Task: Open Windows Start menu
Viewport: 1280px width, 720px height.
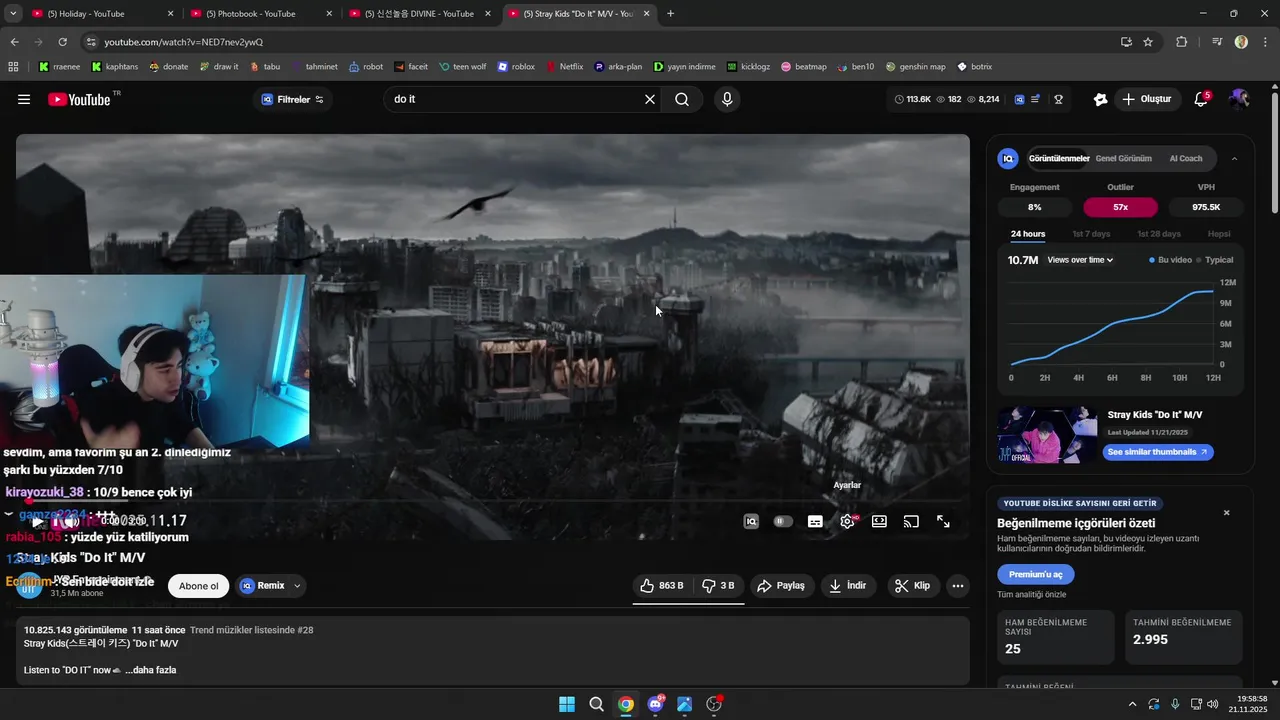Action: point(567,704)
